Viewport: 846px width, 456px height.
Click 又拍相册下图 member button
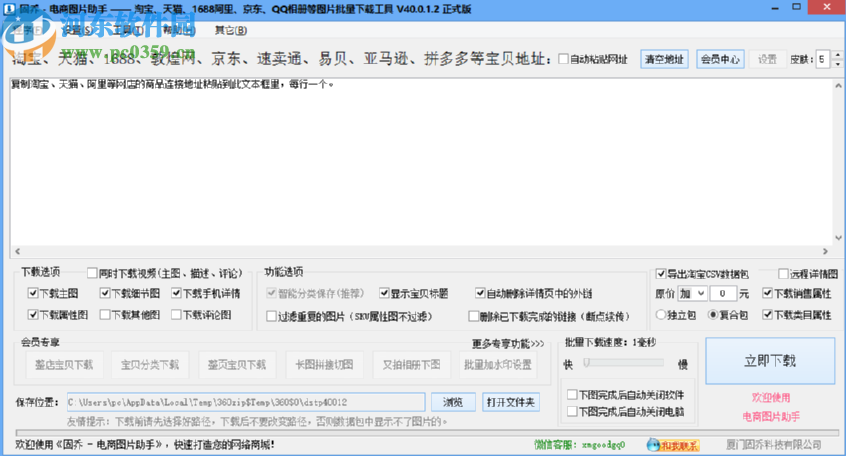click(411, 365)
